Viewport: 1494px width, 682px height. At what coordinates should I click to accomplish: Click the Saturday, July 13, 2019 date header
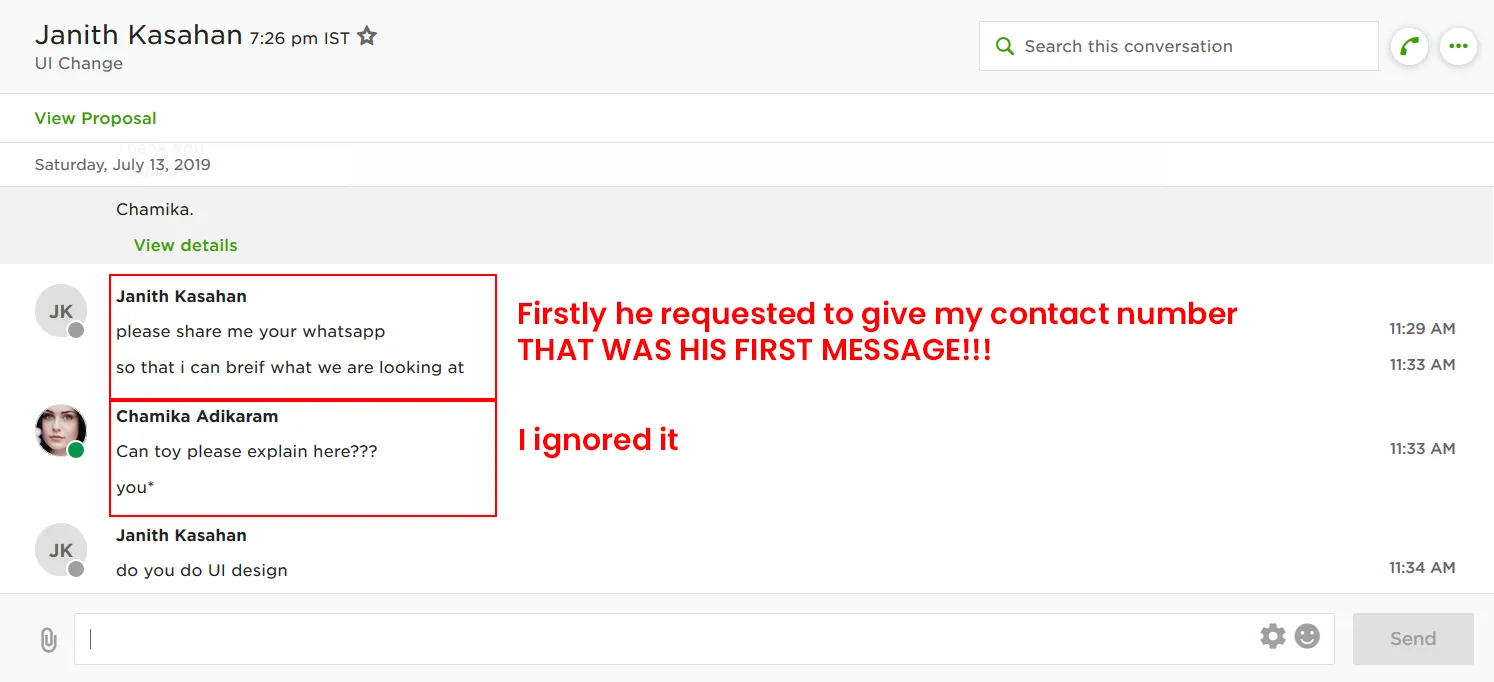coord(123,165)
